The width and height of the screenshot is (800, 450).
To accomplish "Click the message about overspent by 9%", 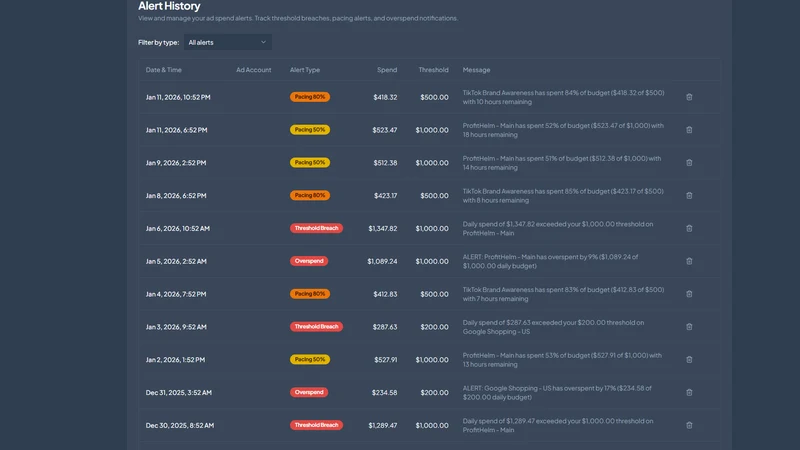I will (x=551, y=261).
